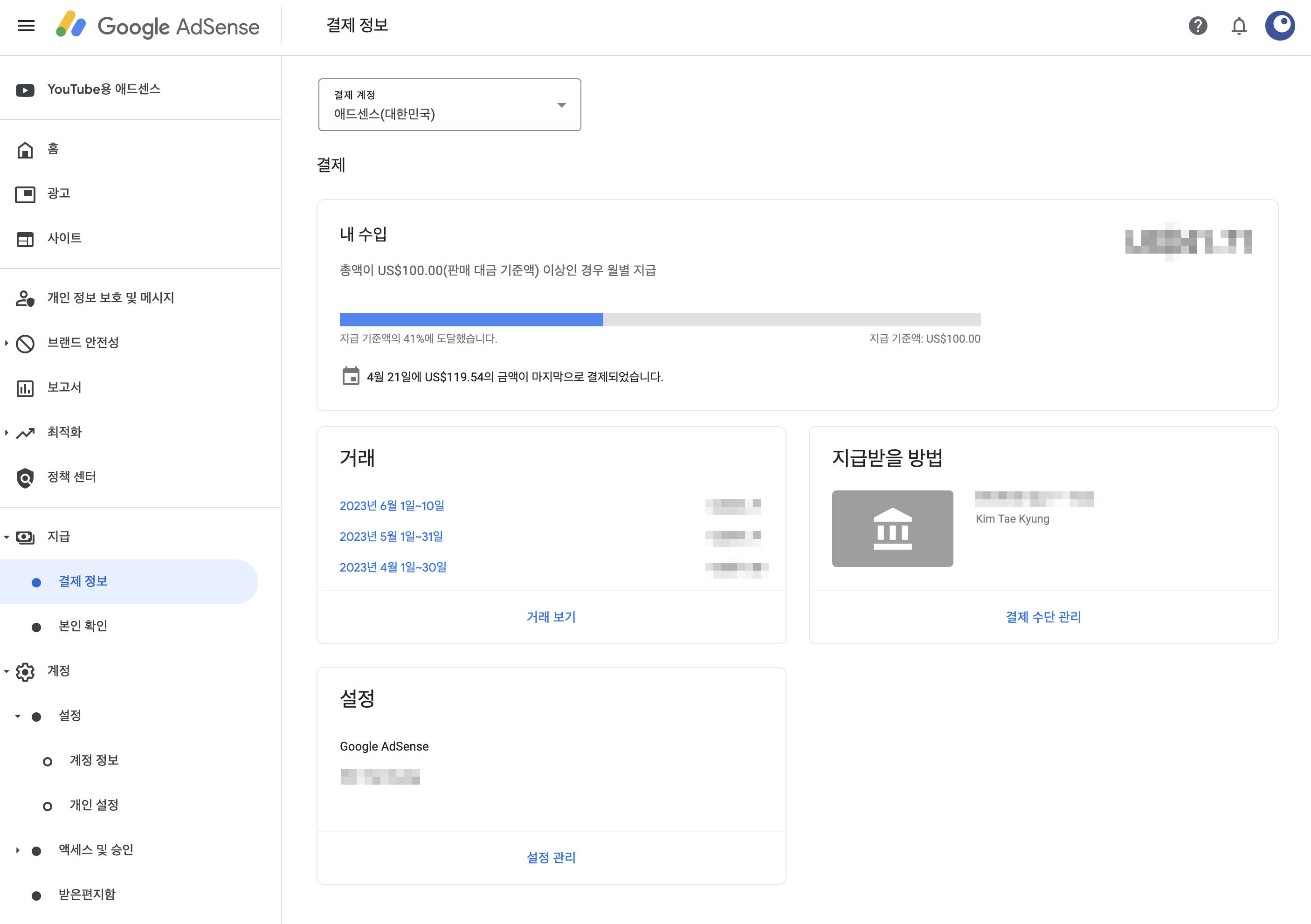
Task: Expand the 액세스 및 승인 submenu arrow
Action: click(x=18, y=850)
